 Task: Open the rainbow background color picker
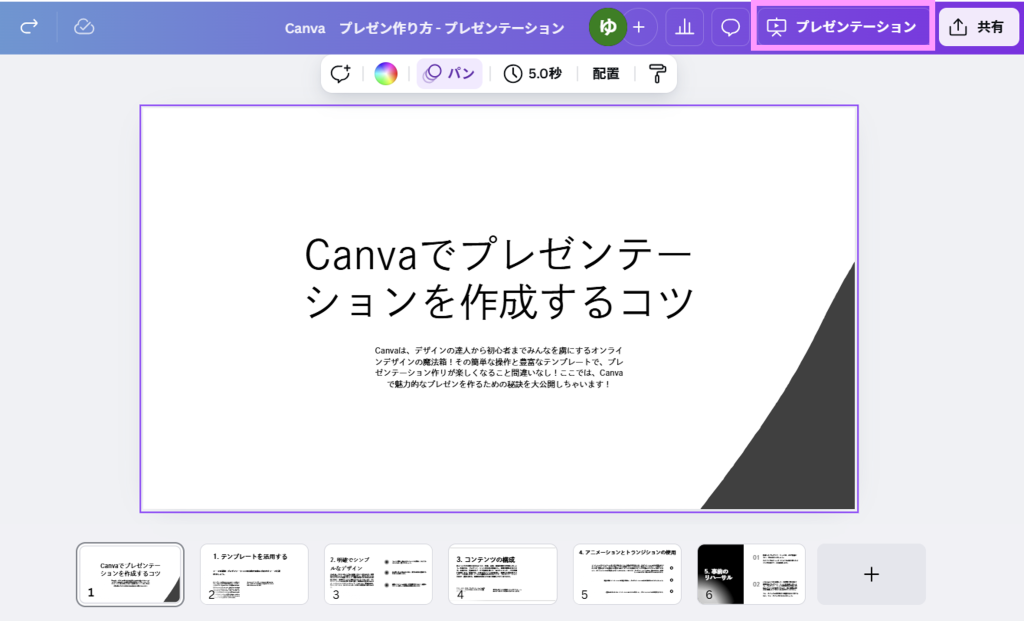[x=386, y=73]
